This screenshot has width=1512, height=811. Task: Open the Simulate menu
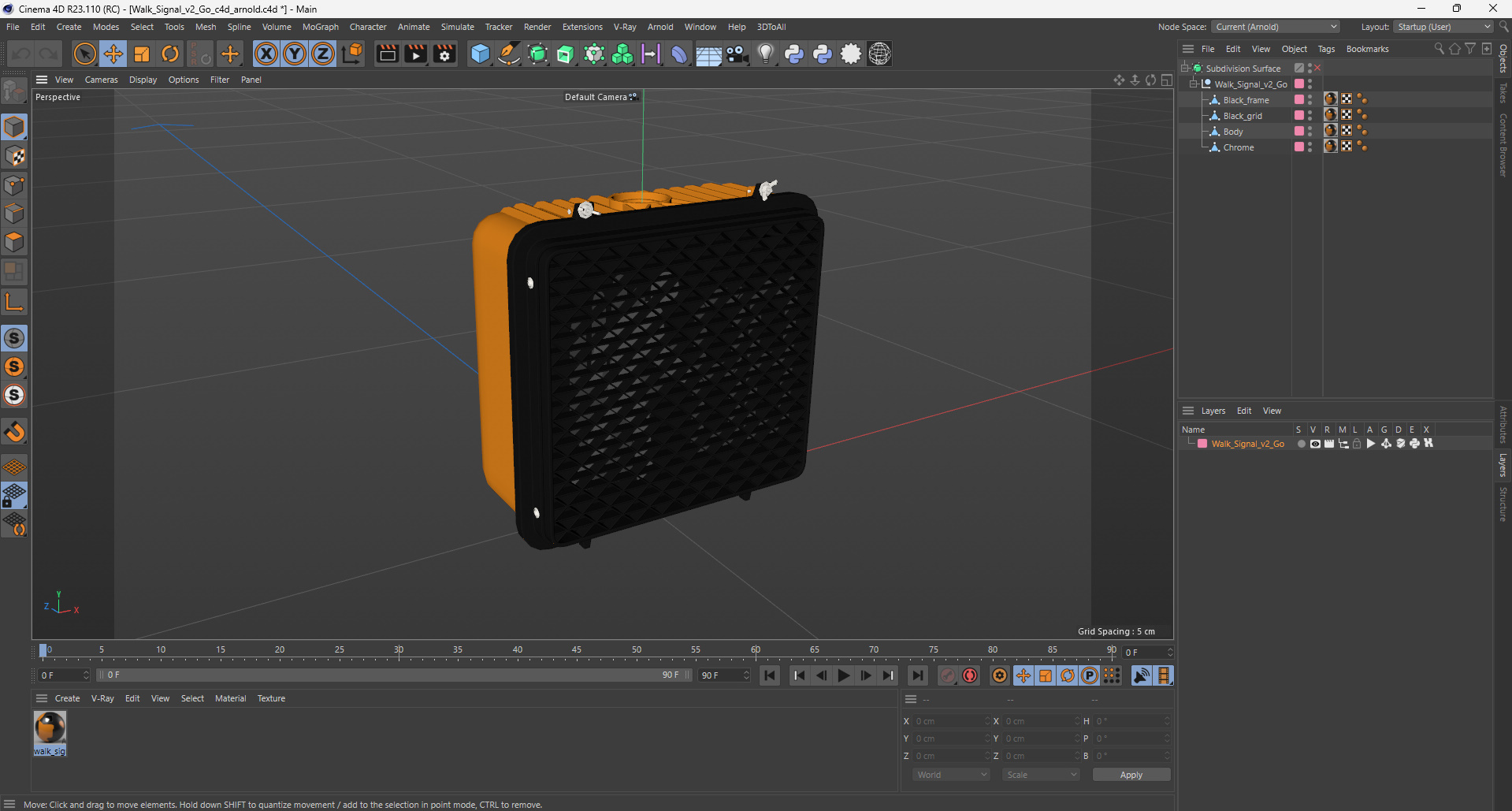(458, 27)
